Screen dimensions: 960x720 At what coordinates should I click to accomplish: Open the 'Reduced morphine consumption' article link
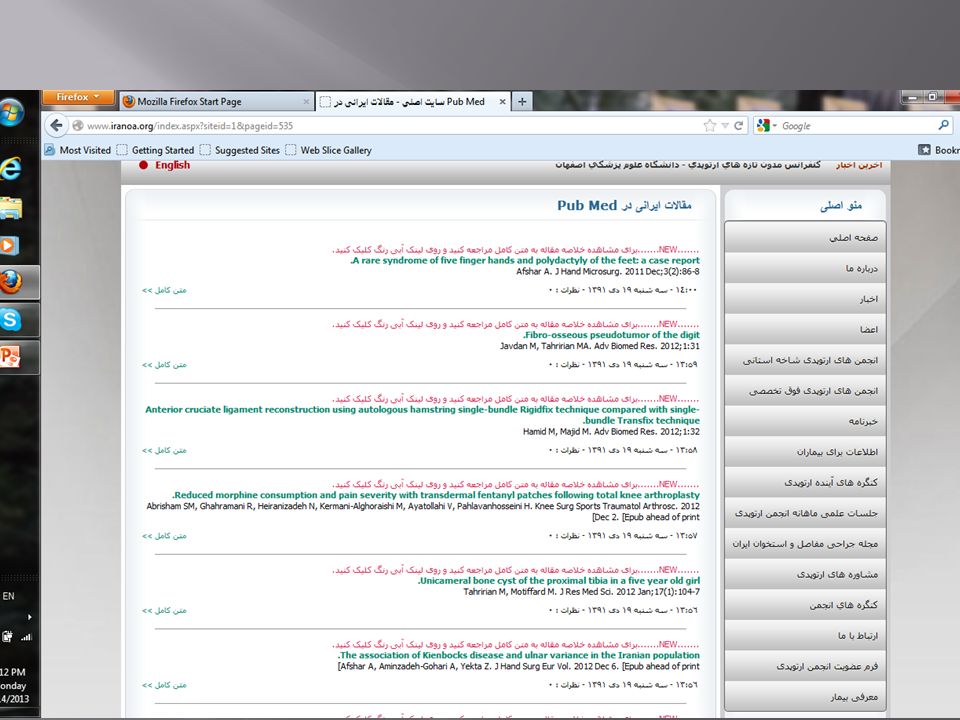pyautogui.click(x=436, y=495)
